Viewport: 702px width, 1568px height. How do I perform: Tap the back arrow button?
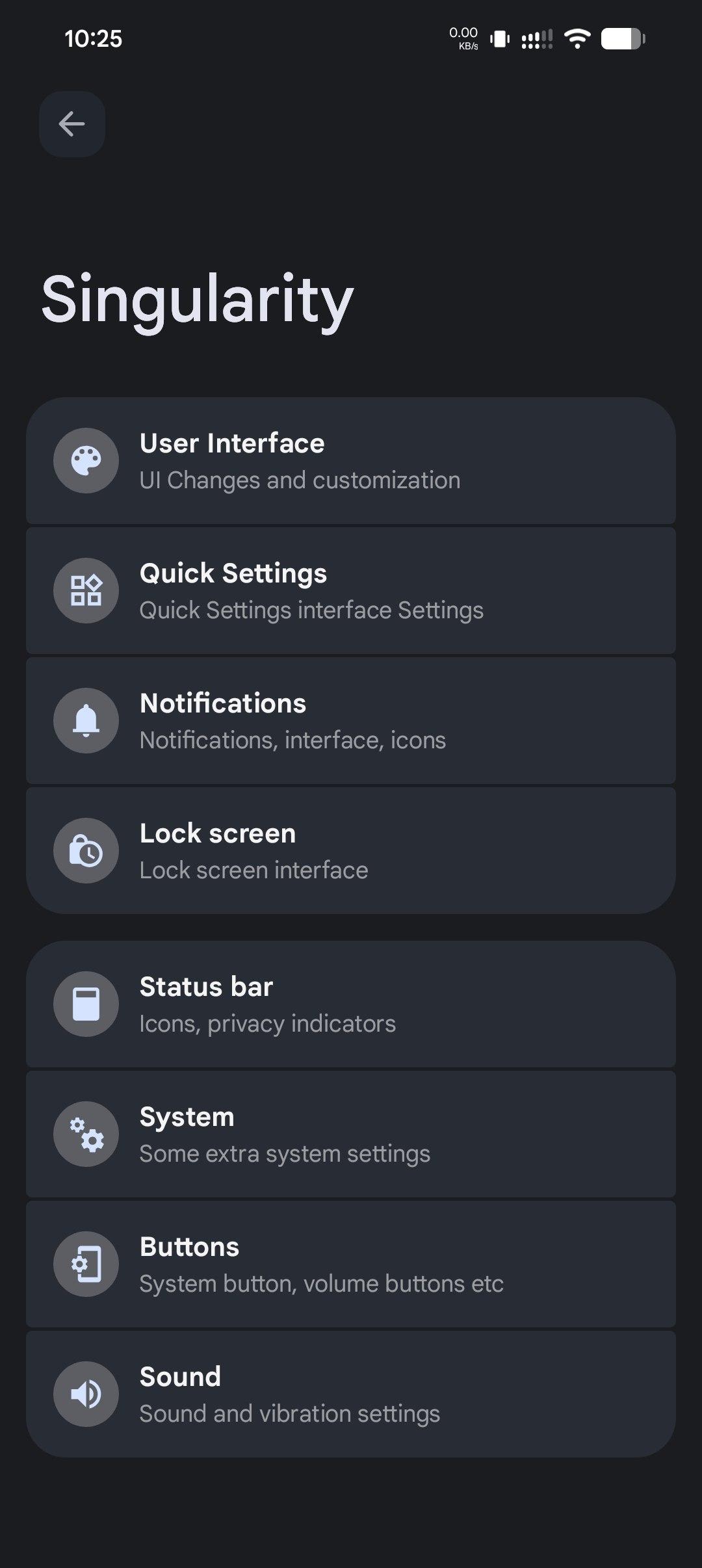tap(71, 124)
